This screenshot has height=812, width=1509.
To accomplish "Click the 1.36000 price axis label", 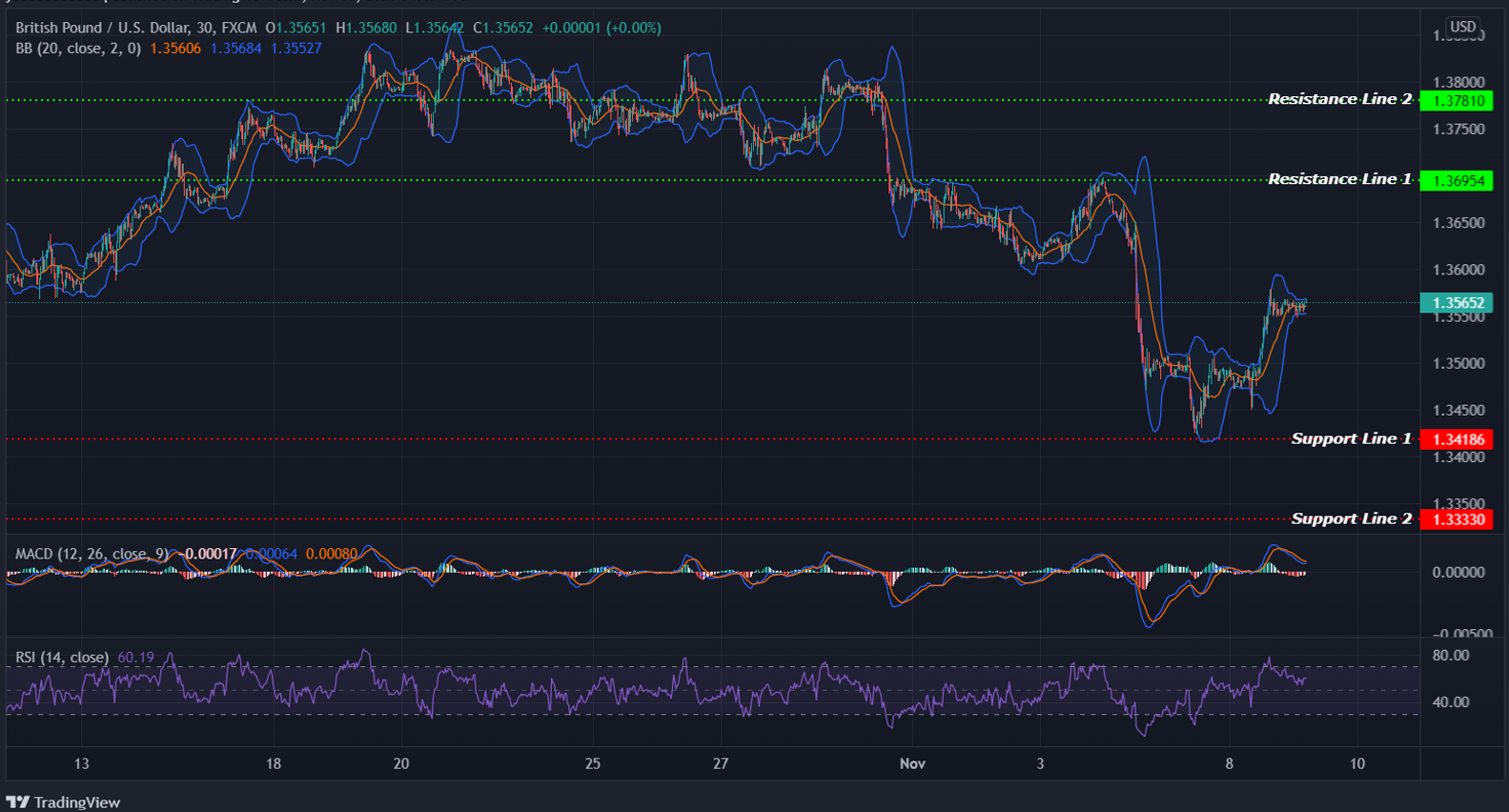I will [x=1458, y=270].
